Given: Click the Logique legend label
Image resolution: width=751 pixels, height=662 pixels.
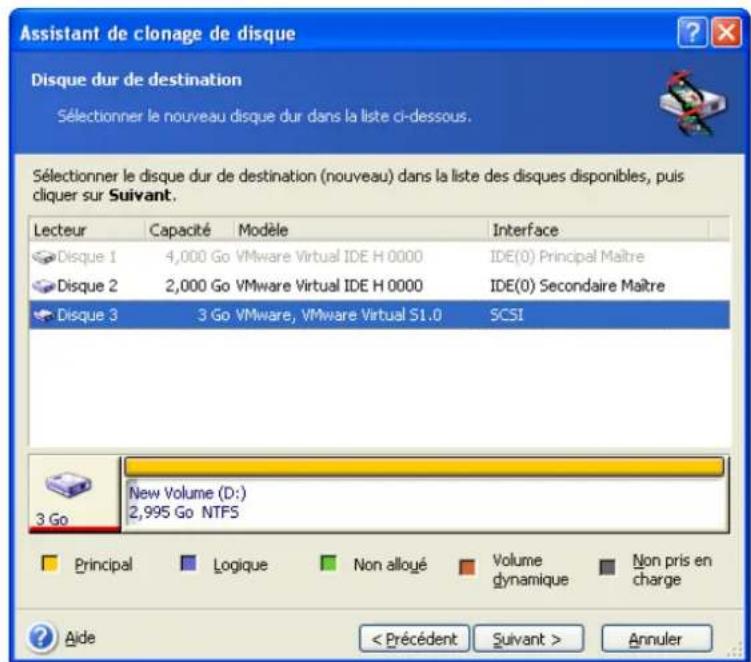Looking at the screenshot, I should [x=240, y=565].
